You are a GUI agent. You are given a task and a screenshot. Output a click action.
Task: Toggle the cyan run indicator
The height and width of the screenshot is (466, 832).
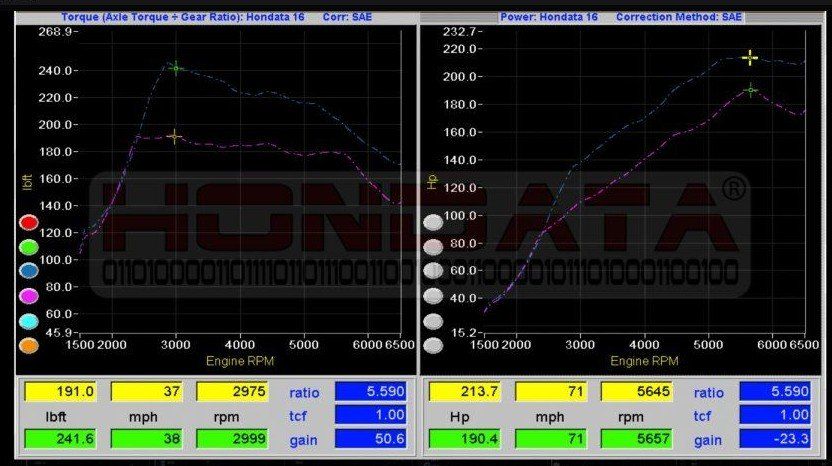29,321
